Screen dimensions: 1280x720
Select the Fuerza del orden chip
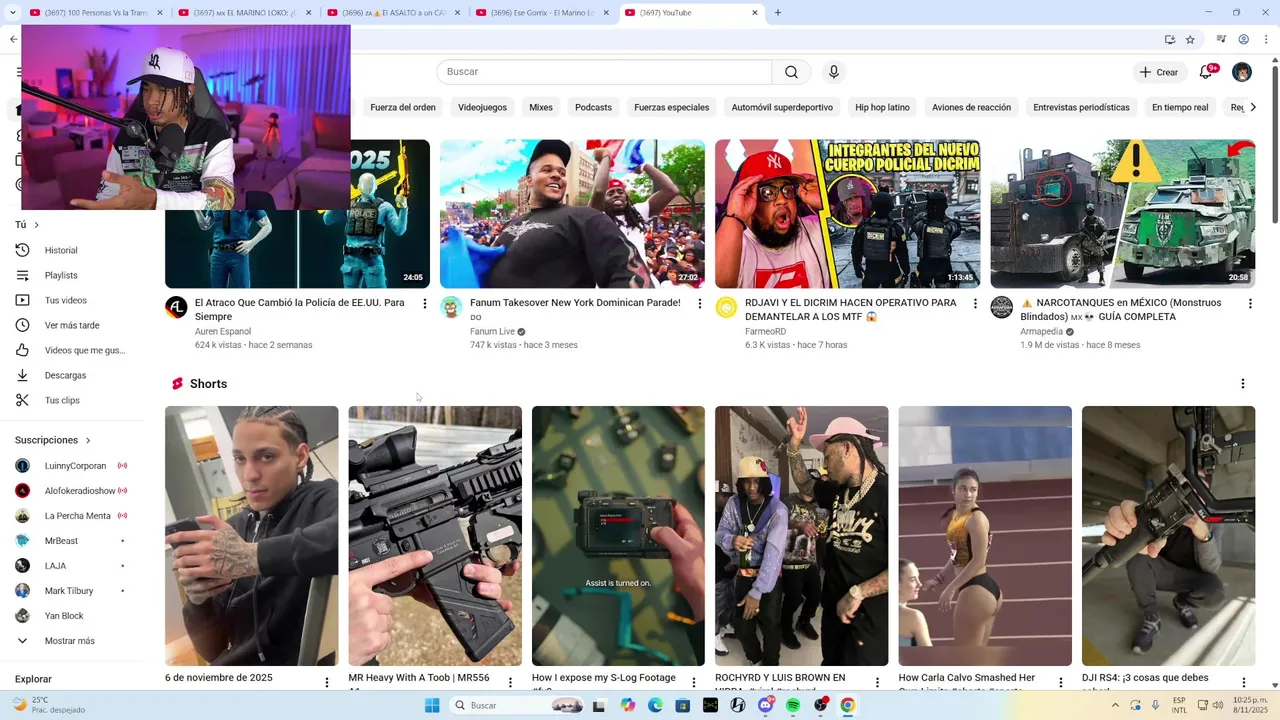pyautogui.click(x=403, y=107)
